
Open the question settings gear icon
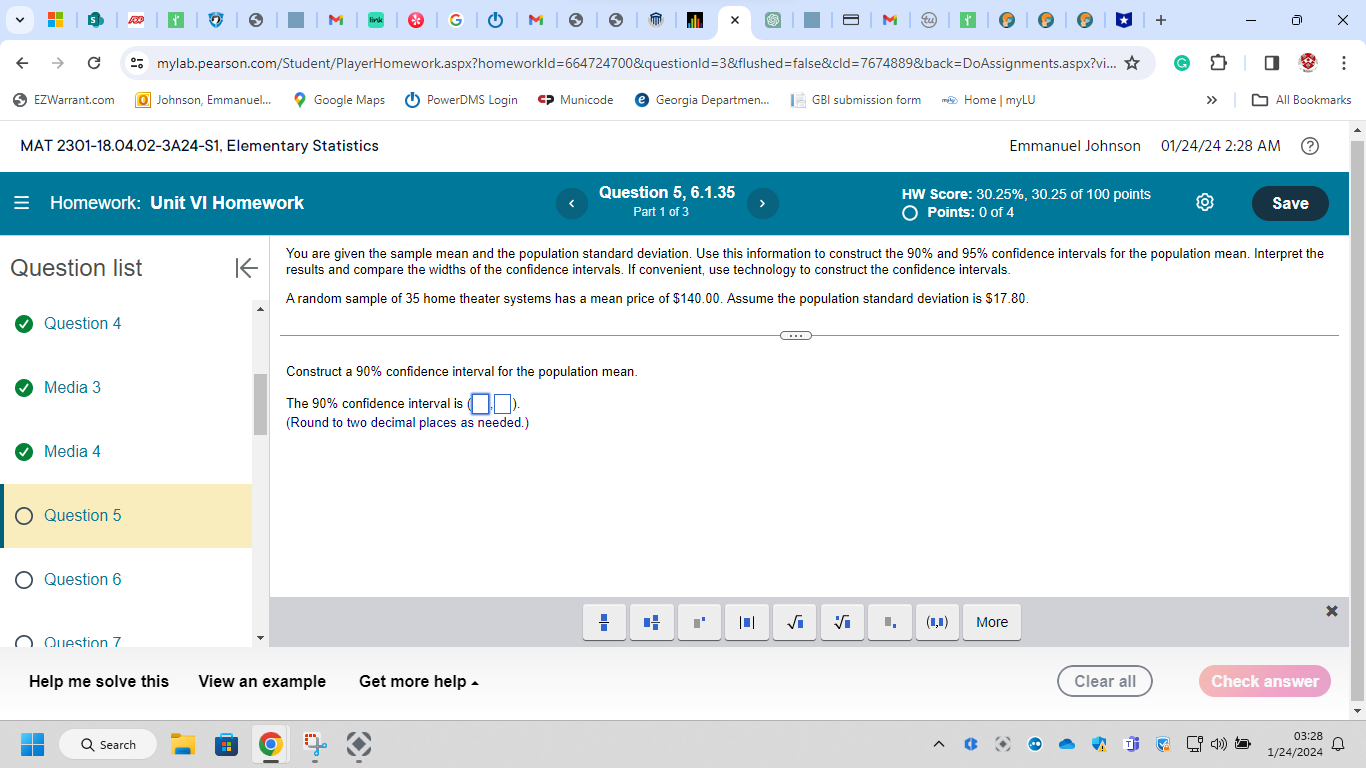[x=1204, y=202]
